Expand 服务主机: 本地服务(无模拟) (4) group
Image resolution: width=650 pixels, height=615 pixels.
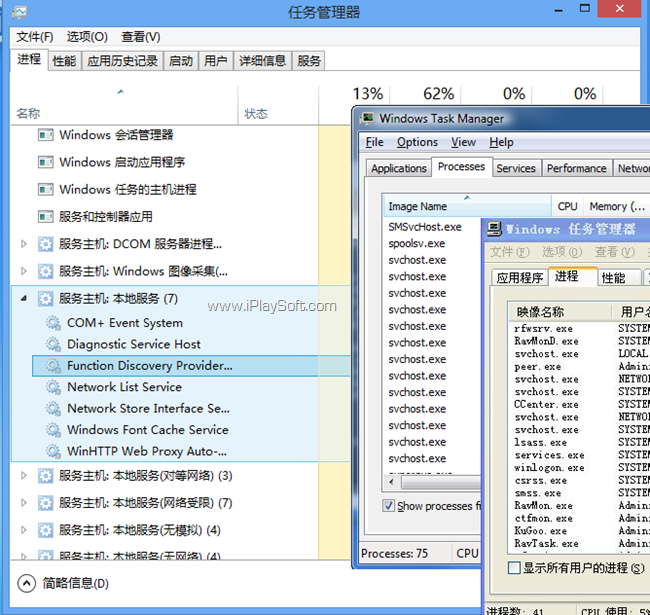24,530
